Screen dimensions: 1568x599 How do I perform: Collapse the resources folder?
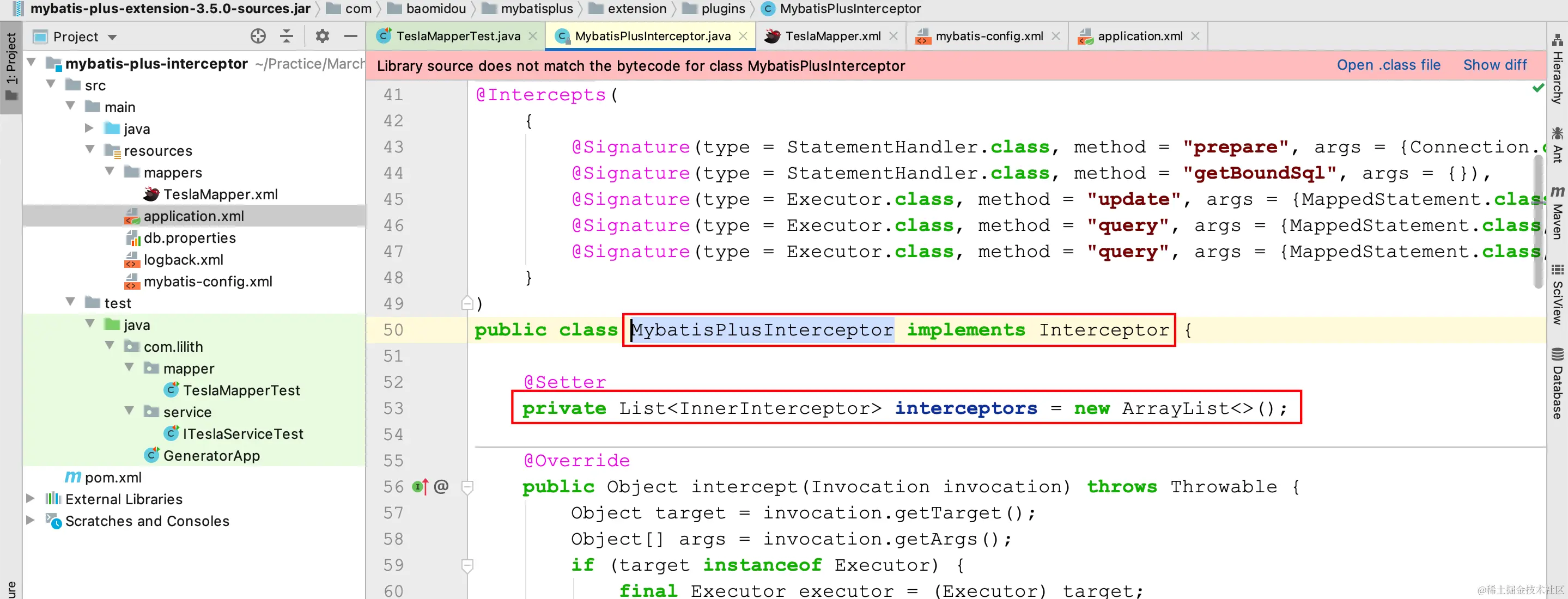tap(90, 150)
